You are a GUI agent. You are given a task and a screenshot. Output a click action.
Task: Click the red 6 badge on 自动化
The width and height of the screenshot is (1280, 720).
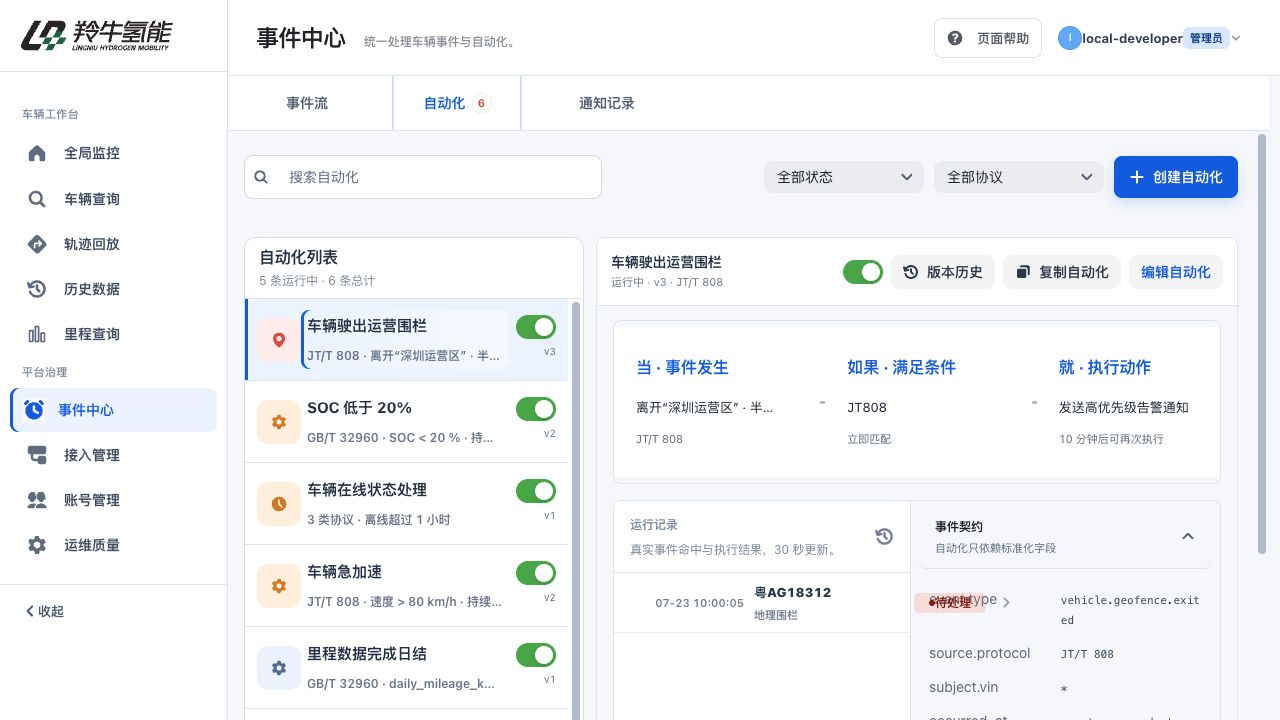482,103
